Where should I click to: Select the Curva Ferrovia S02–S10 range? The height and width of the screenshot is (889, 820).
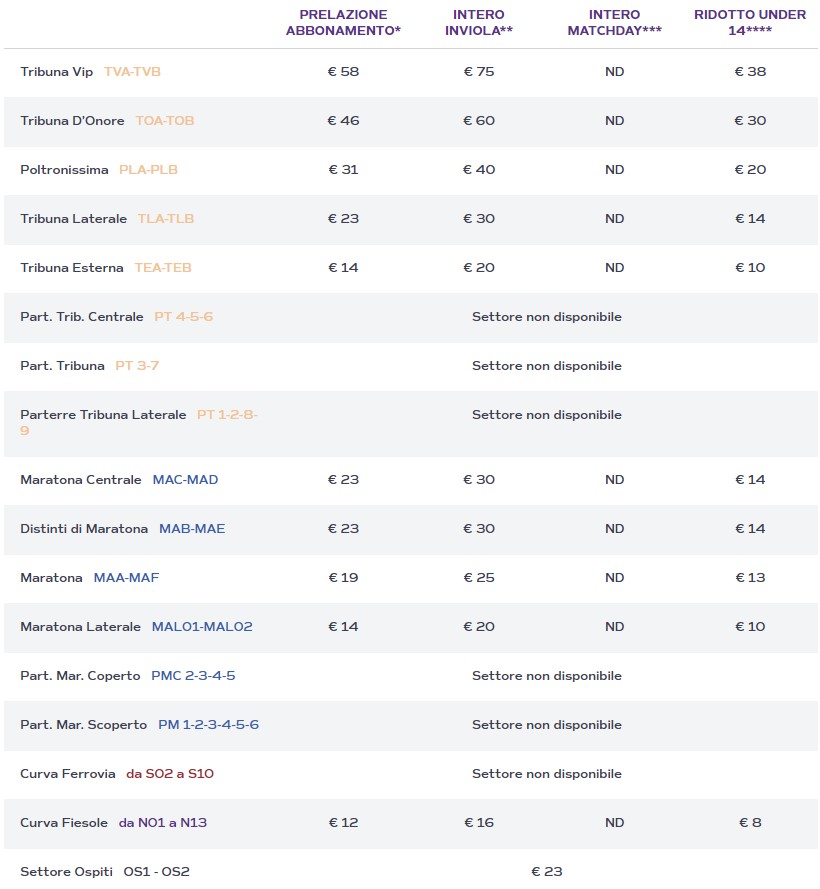click(x=170, y=774)
